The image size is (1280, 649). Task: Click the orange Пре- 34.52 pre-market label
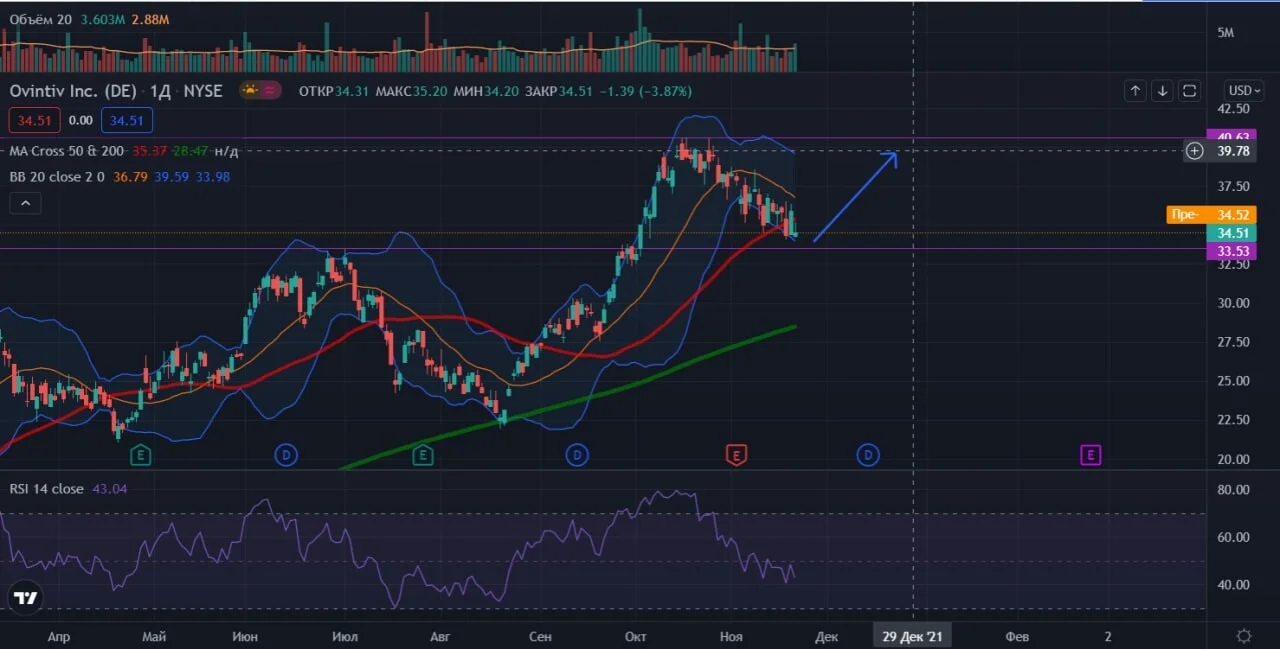click(1210, 215)
